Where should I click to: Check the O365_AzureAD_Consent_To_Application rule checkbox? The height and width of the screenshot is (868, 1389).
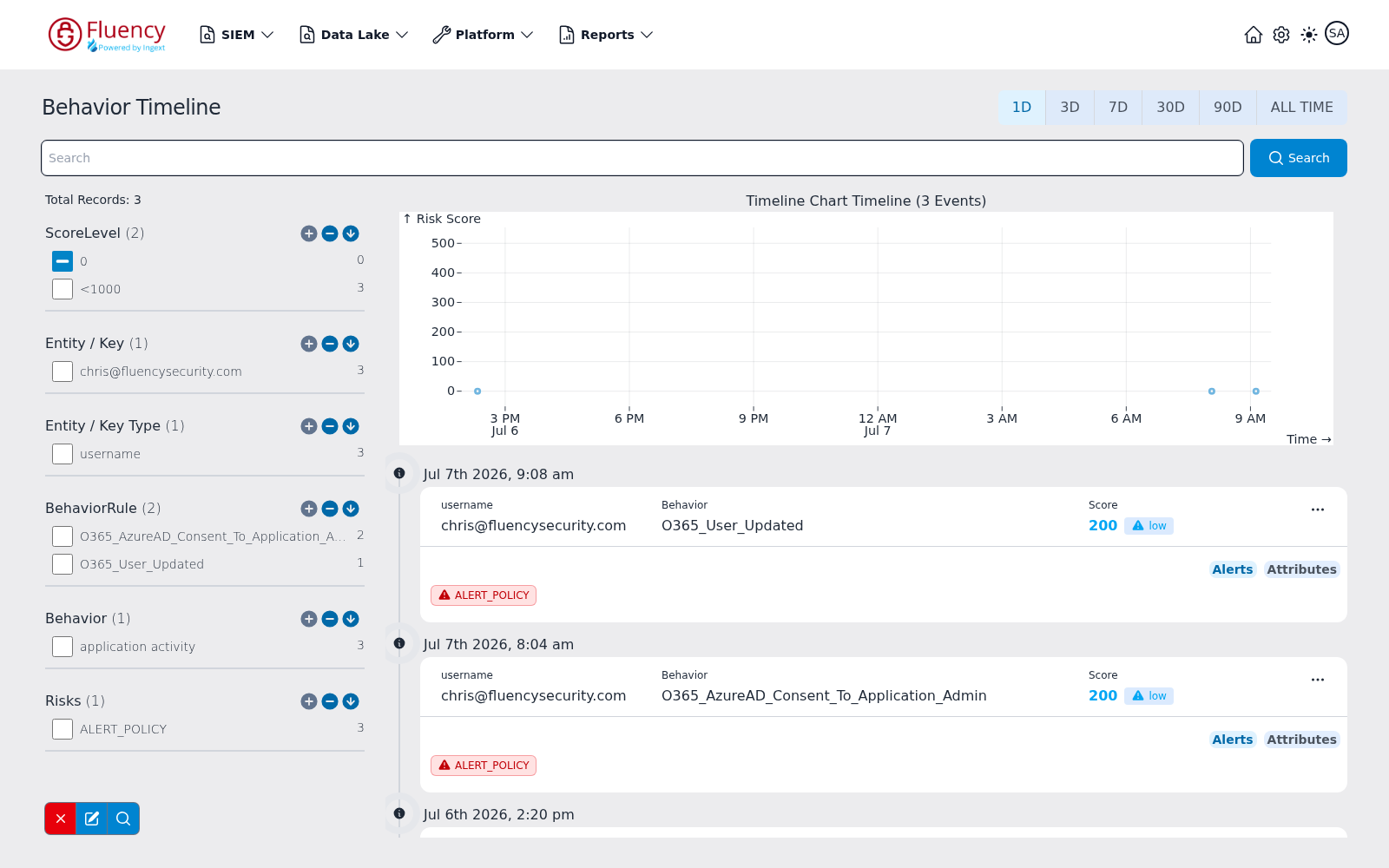click(63, 536)
